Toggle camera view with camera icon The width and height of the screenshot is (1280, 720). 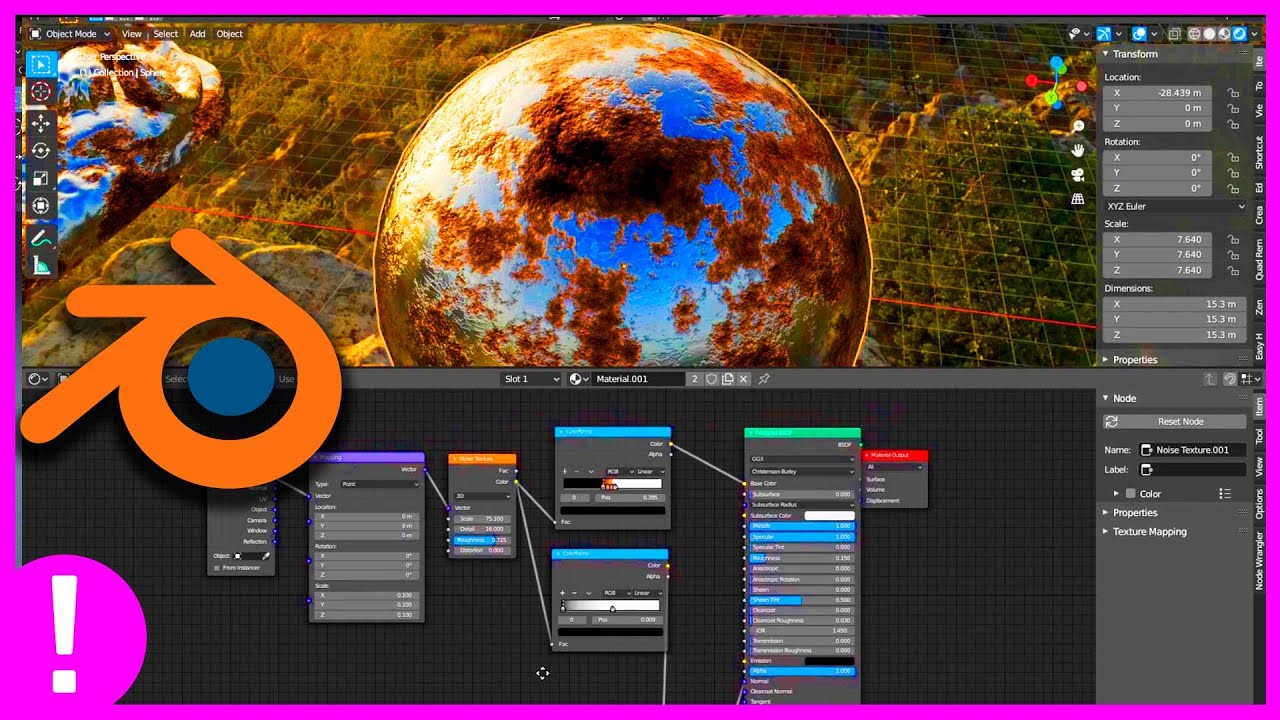(x=1078, y=174)
